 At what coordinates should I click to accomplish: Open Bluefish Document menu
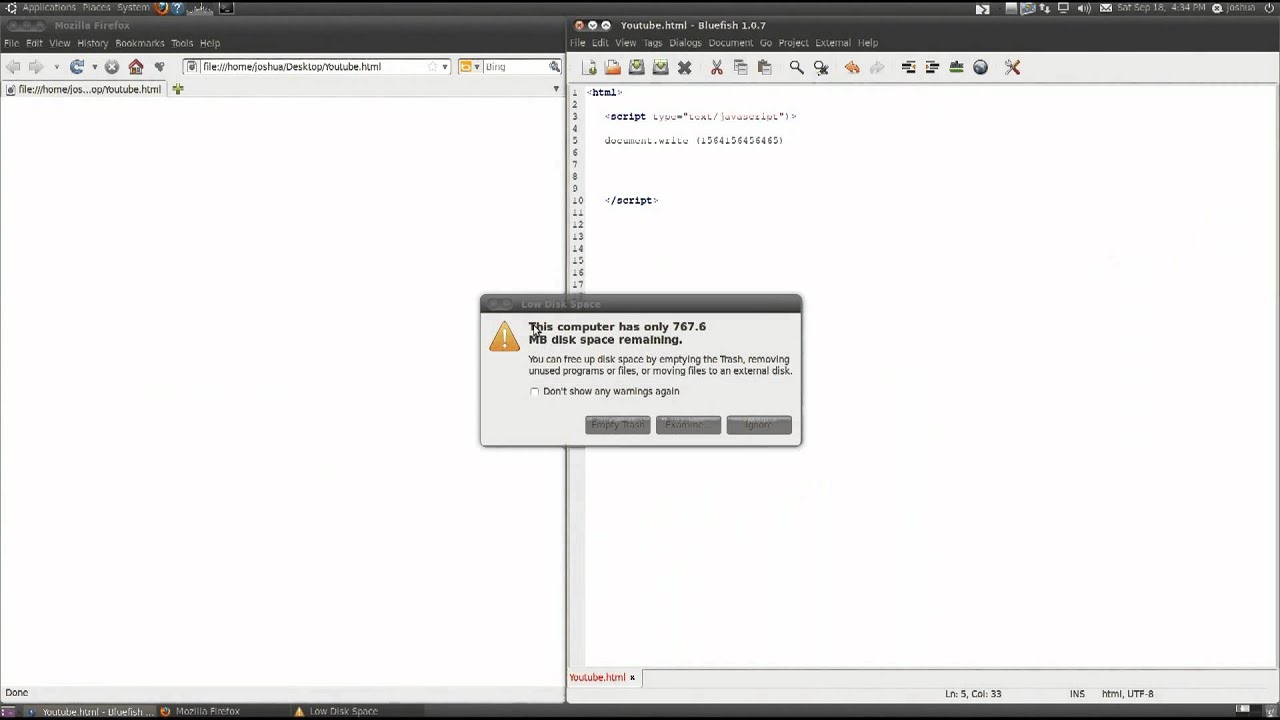point(730,43)
